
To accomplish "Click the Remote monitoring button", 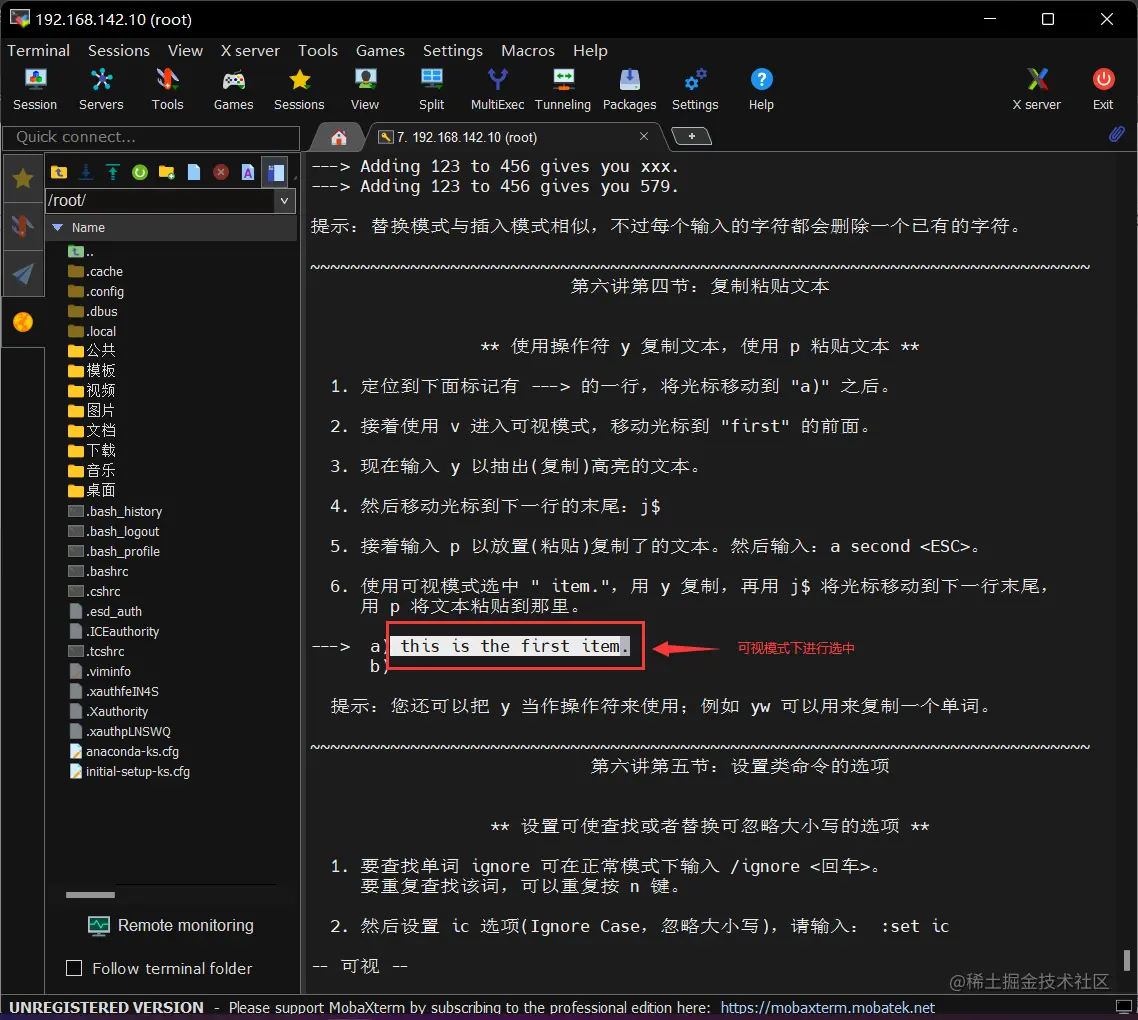I will pyautogui.click(x=171, y=925).
